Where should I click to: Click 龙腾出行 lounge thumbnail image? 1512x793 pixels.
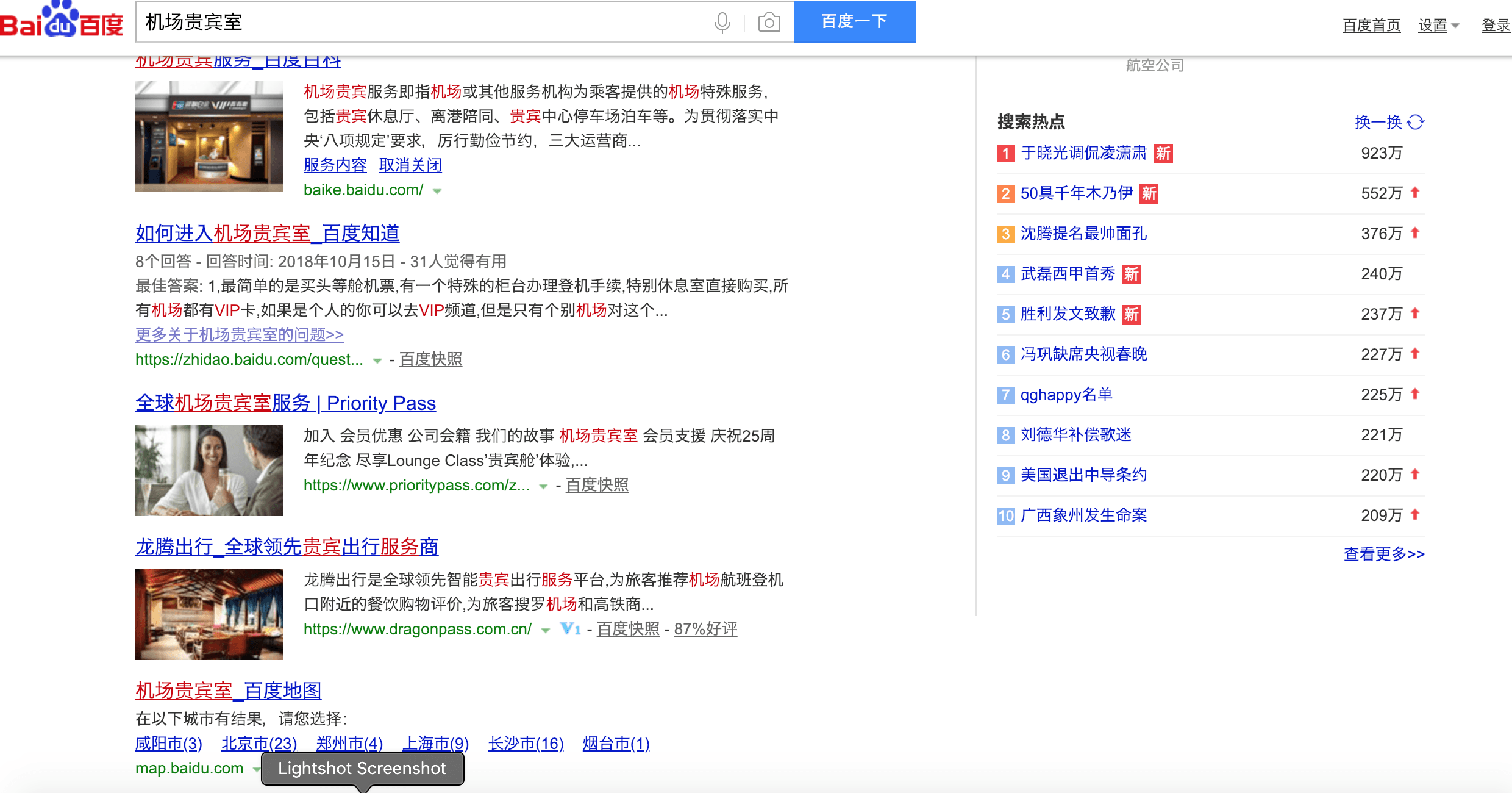click(209, 614)
